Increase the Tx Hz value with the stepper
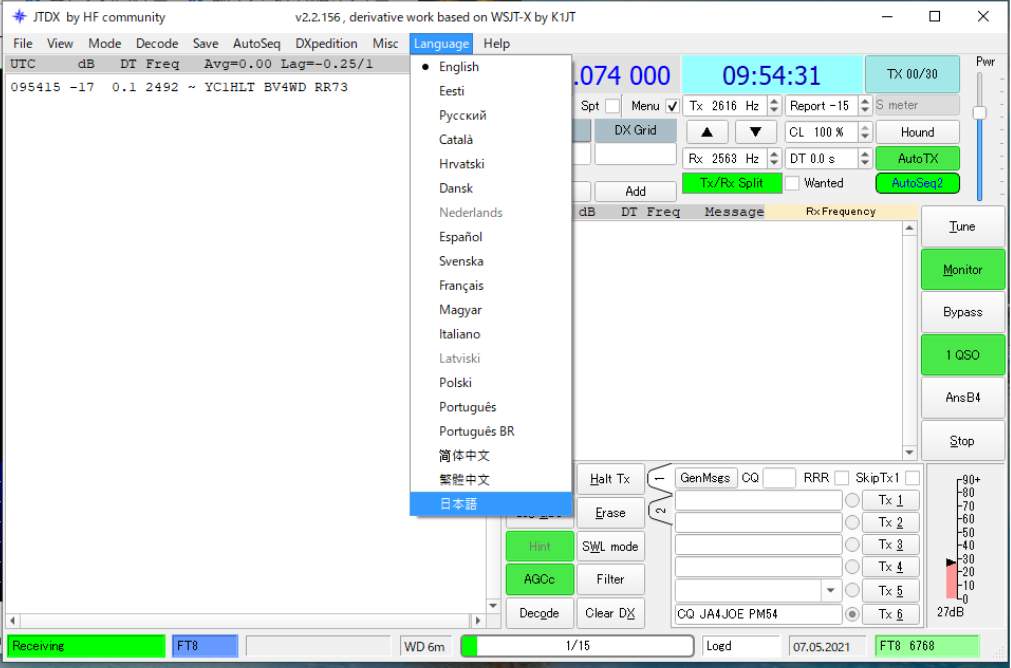The height and width of the screenshot is (668, 1011). pyautogui.click(x=774, y=101)
